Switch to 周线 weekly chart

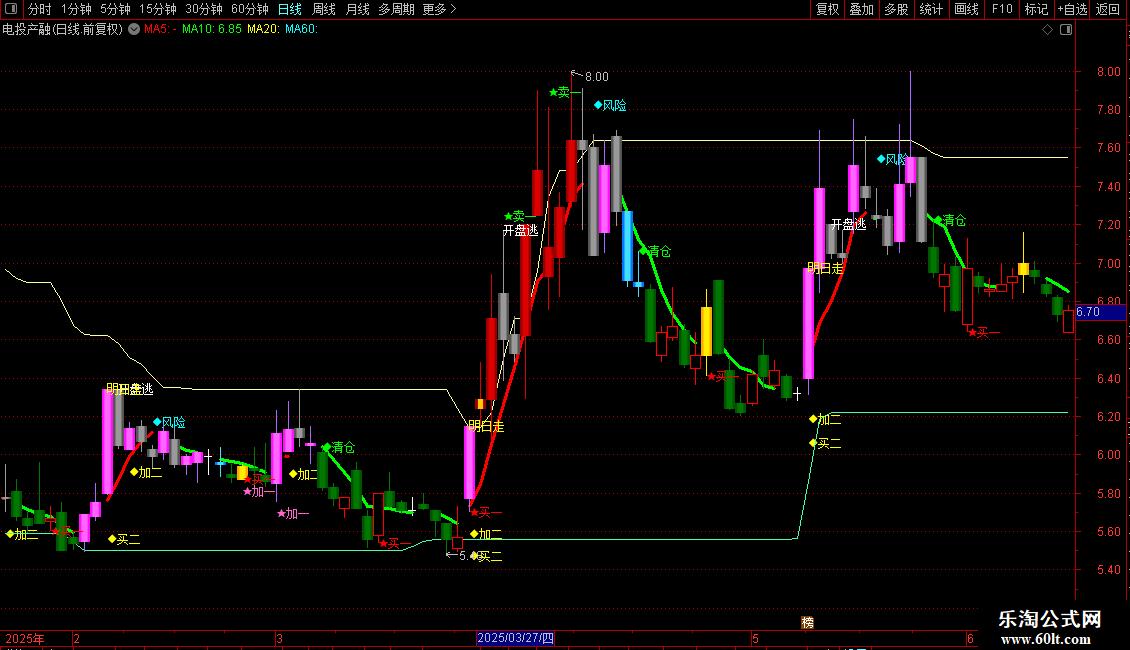[324, 9]
